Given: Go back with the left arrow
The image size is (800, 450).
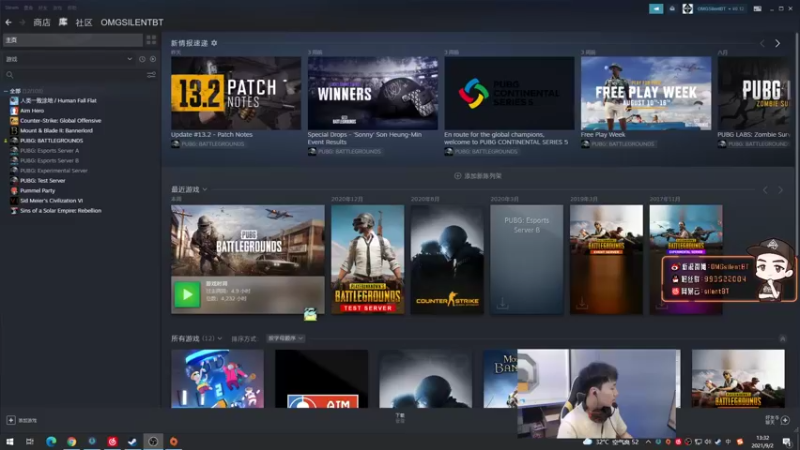Looking at the screenshot, I should (8, 22).
